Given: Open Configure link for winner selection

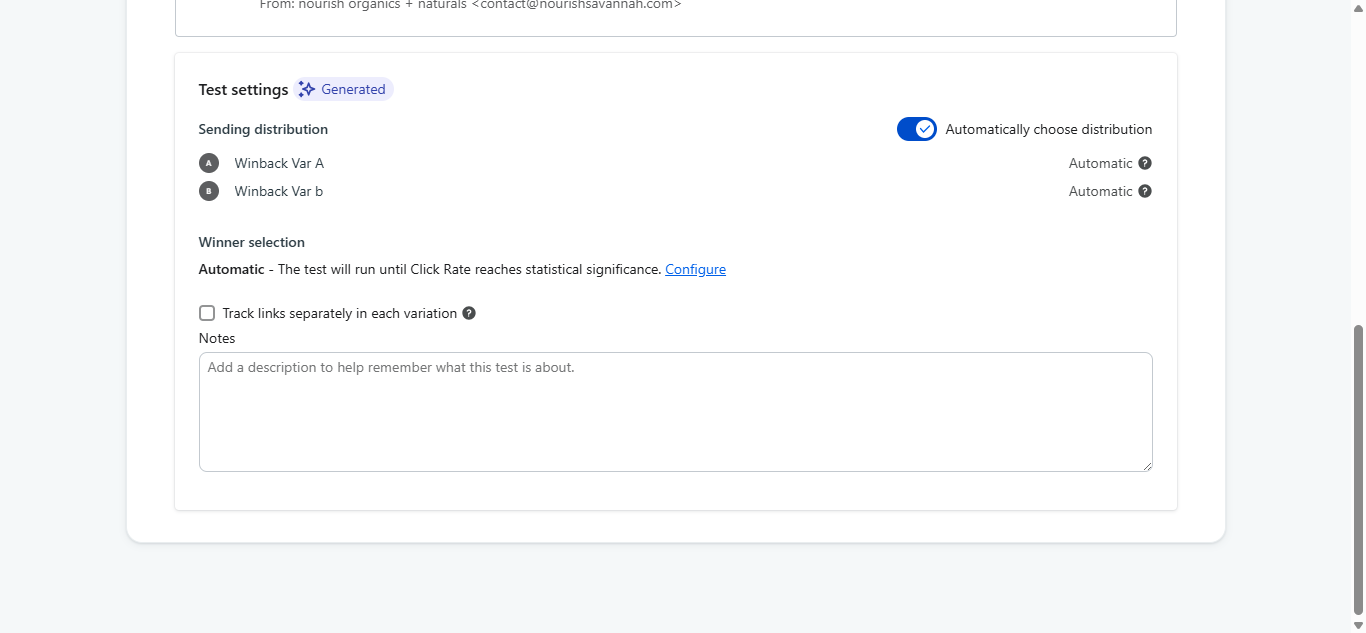Looking at the screenshot, I should click(x=696, y=269).
